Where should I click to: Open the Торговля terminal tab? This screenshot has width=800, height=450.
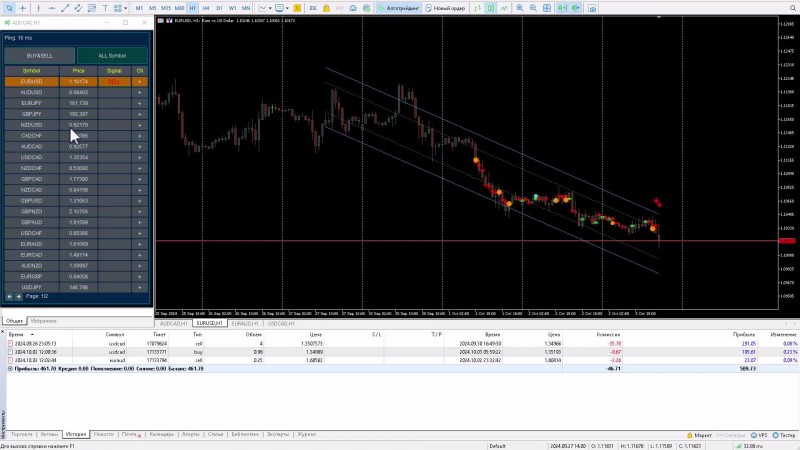coord(22,434)
